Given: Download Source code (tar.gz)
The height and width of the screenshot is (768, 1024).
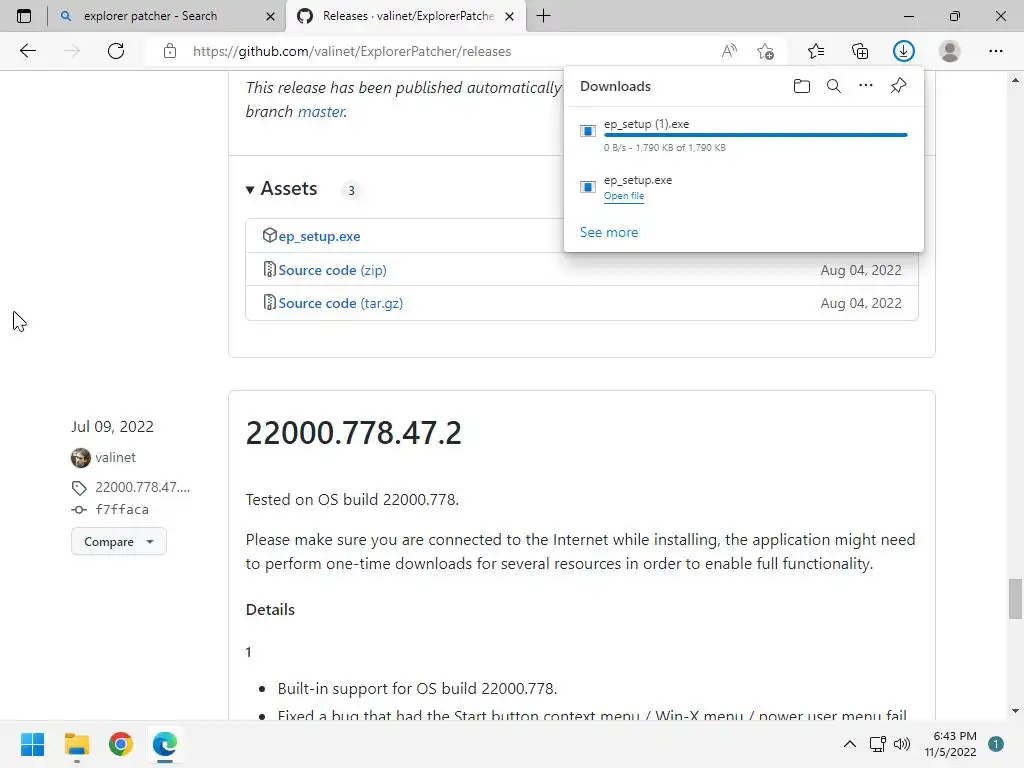Looking at the screenshot, I should tap(340, 304).
